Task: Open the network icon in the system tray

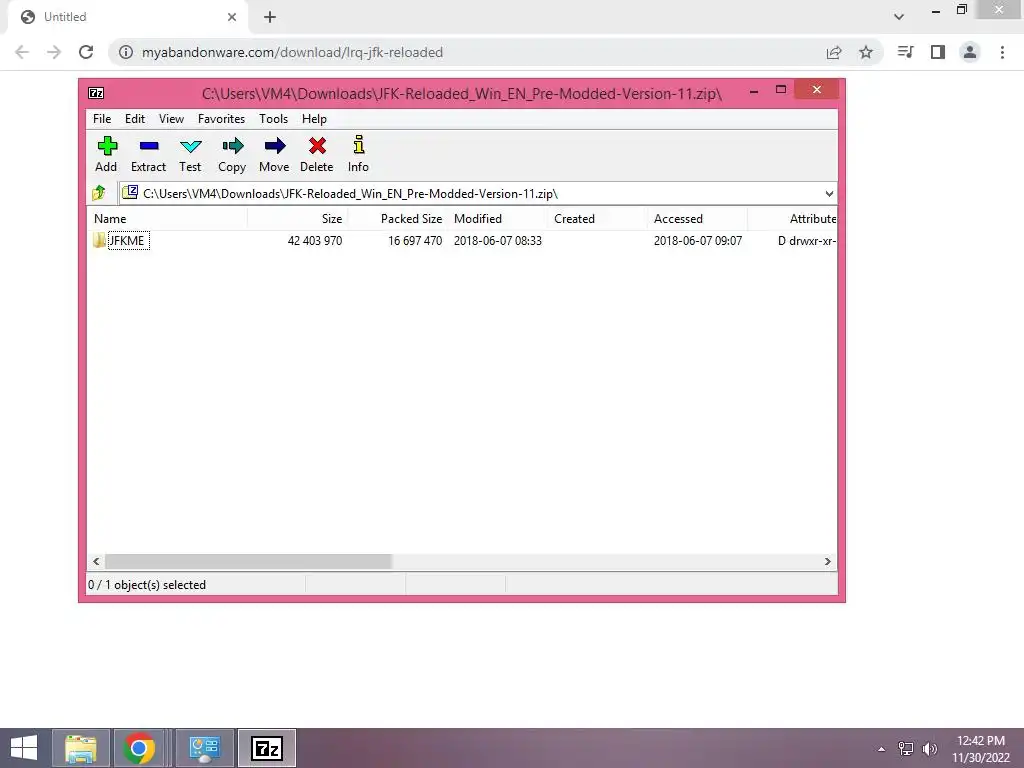Action: 906,748
